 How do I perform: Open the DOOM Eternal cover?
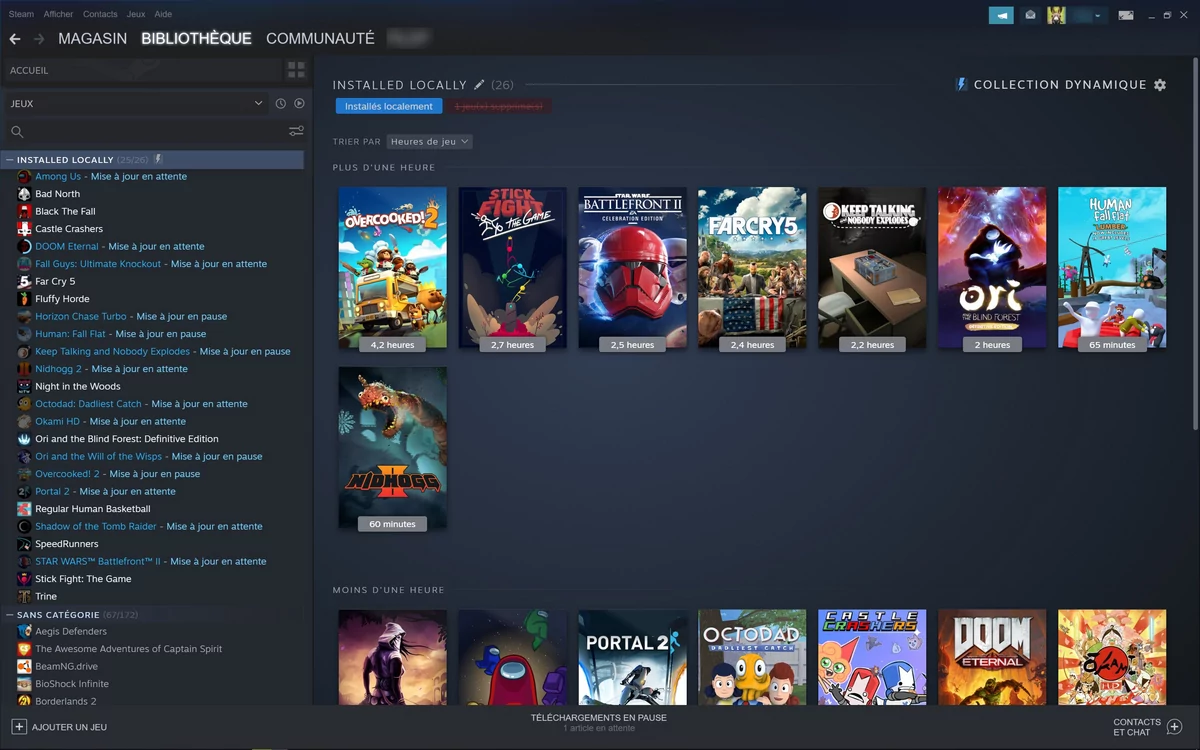pyautogui.click(x=992, y=657)
